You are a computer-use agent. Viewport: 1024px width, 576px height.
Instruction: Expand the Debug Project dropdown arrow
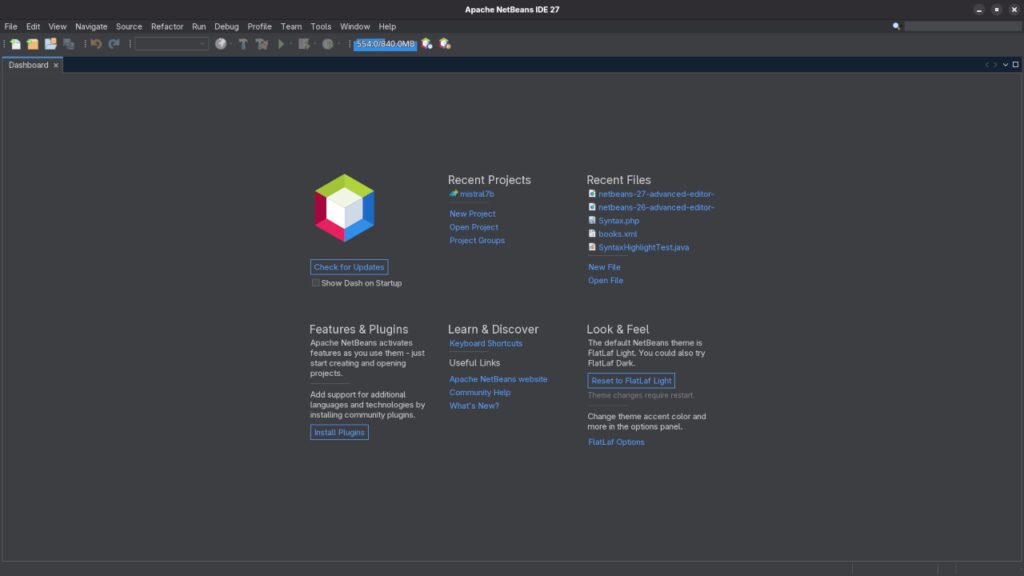[315, 44]
